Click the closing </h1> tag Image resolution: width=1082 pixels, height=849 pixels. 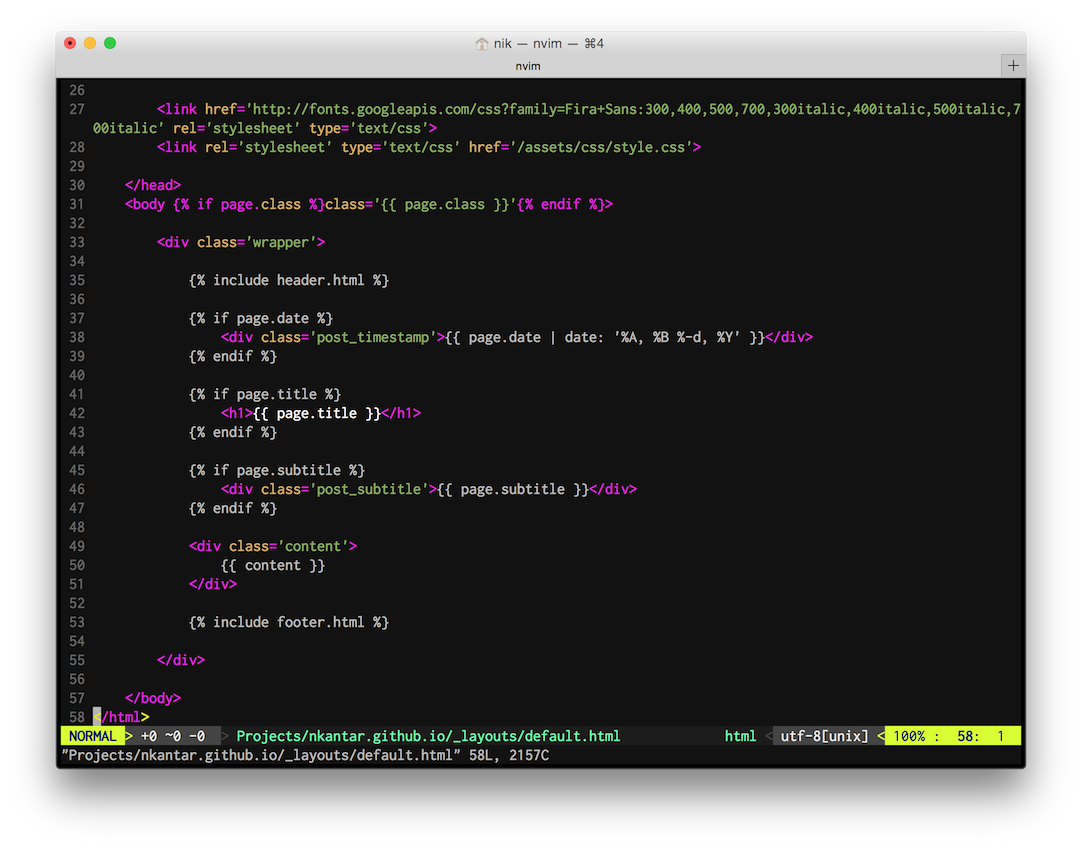[401, 413]
